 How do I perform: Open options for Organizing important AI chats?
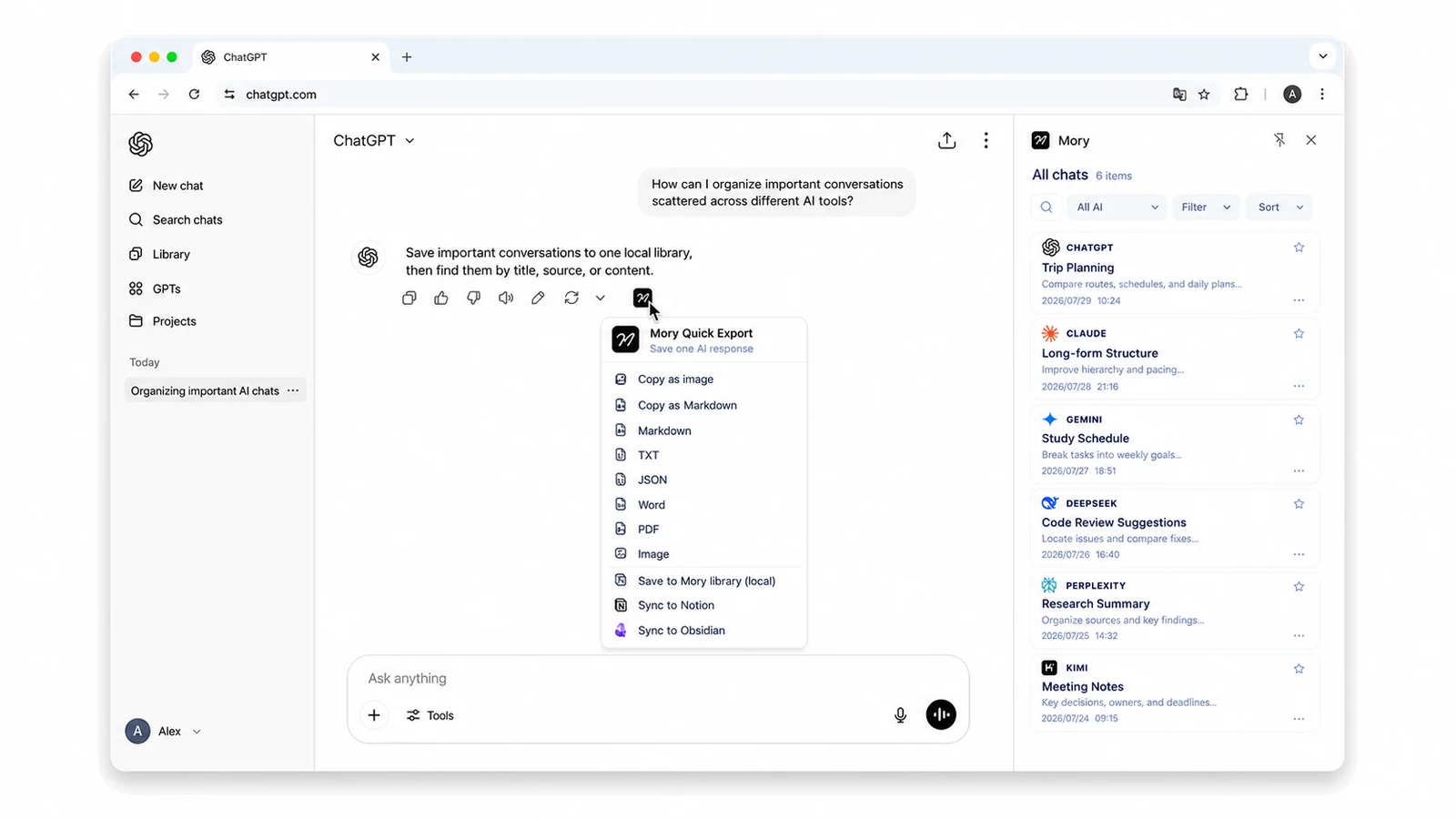(293, 390)
